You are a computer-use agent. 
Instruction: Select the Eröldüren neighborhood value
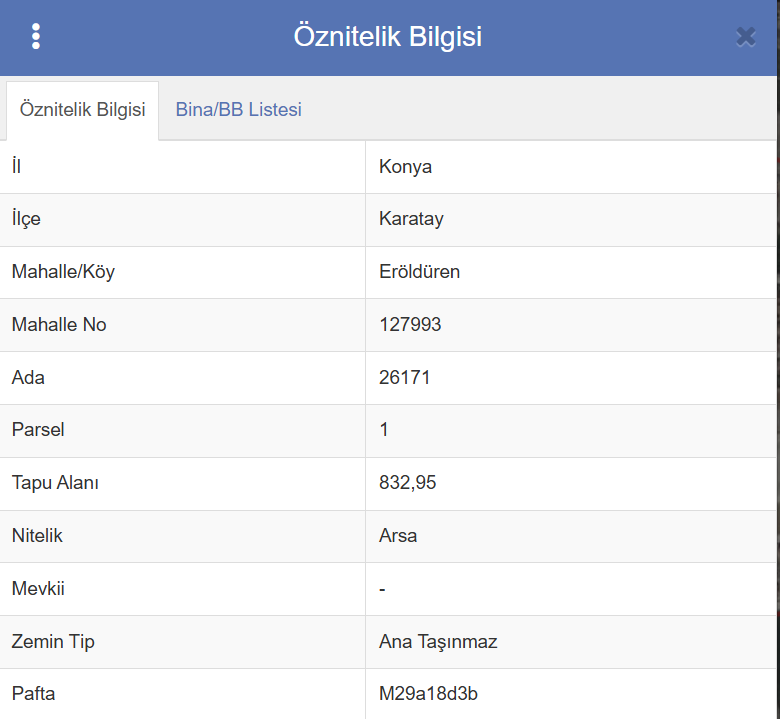[419, 272]
